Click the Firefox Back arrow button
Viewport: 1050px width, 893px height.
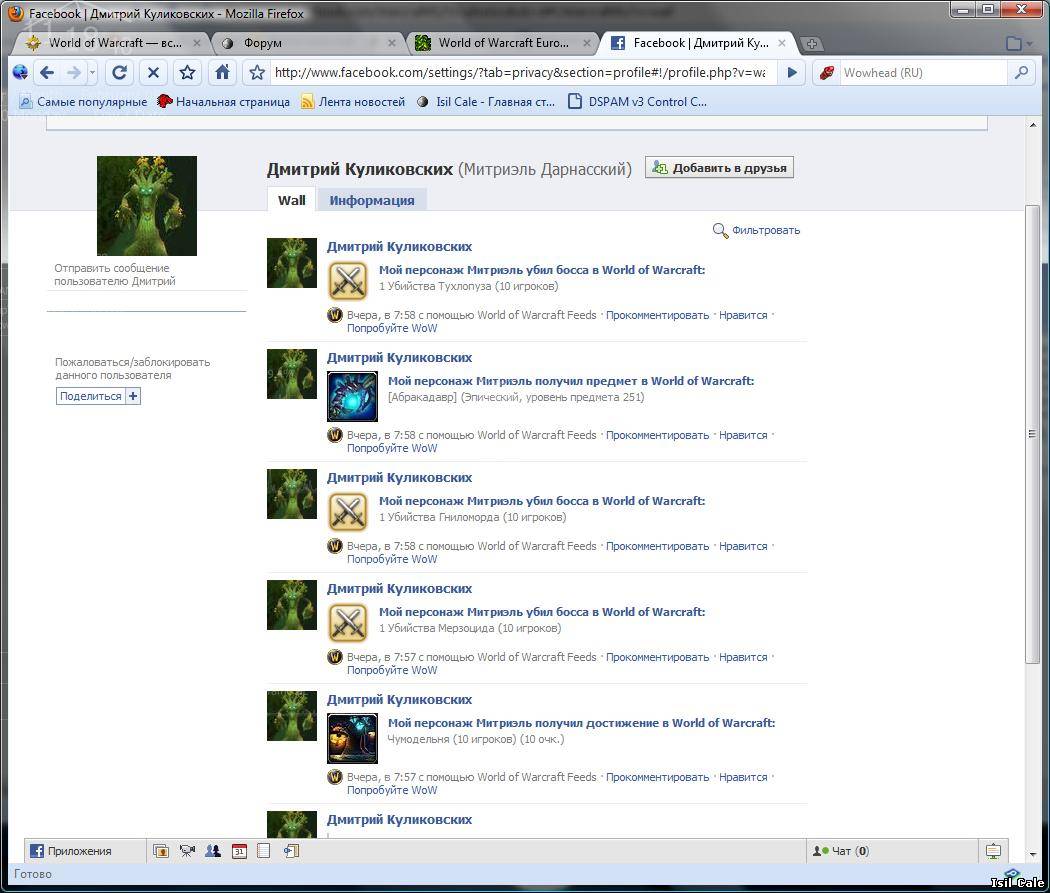(x=46, y=72)
